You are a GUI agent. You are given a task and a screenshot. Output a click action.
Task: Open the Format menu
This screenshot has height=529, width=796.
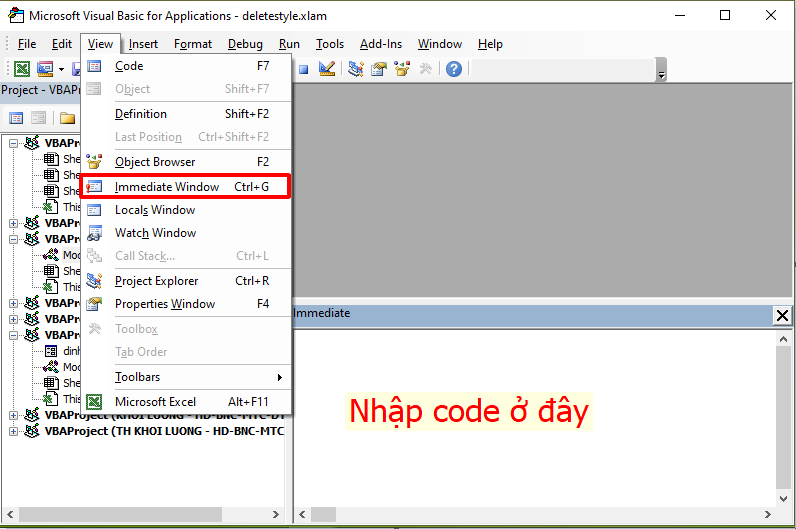[193, 44]
